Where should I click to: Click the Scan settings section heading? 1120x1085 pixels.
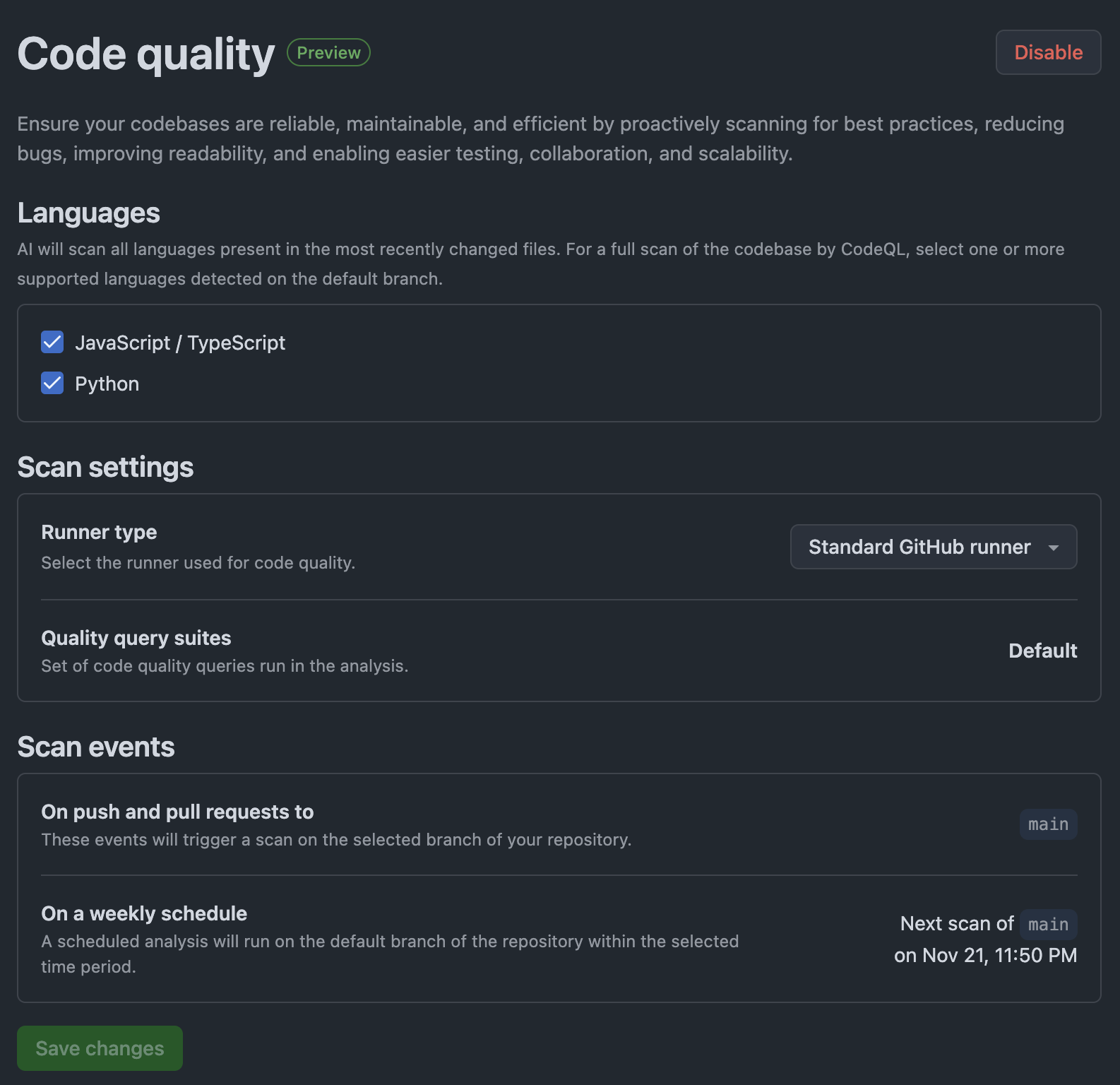pos(105,467)
